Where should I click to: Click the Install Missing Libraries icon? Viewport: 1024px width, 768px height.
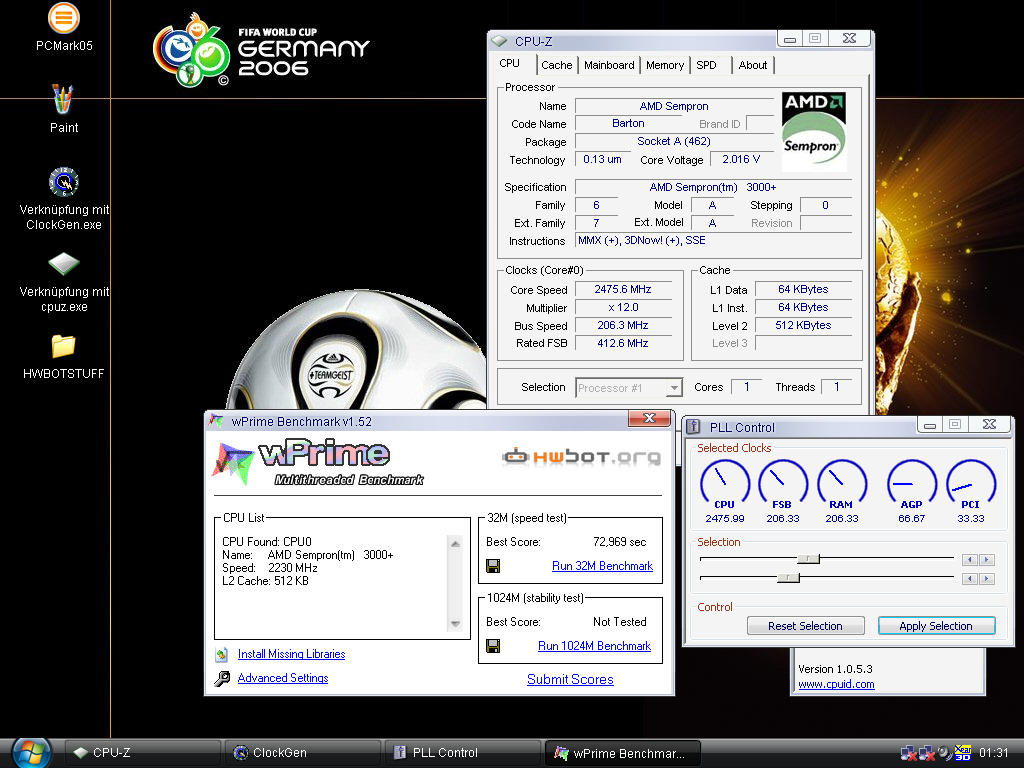[222, 654]
